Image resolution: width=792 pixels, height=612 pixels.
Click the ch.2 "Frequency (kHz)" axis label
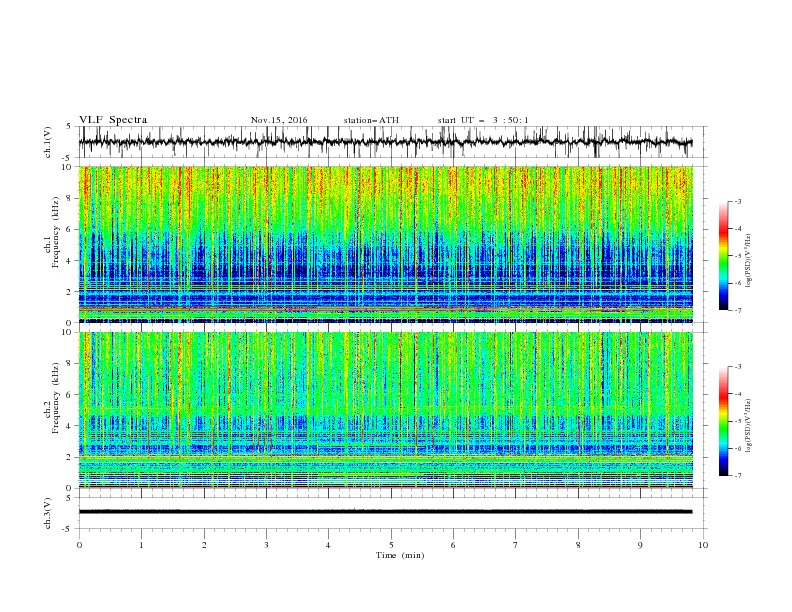point(56,398)
